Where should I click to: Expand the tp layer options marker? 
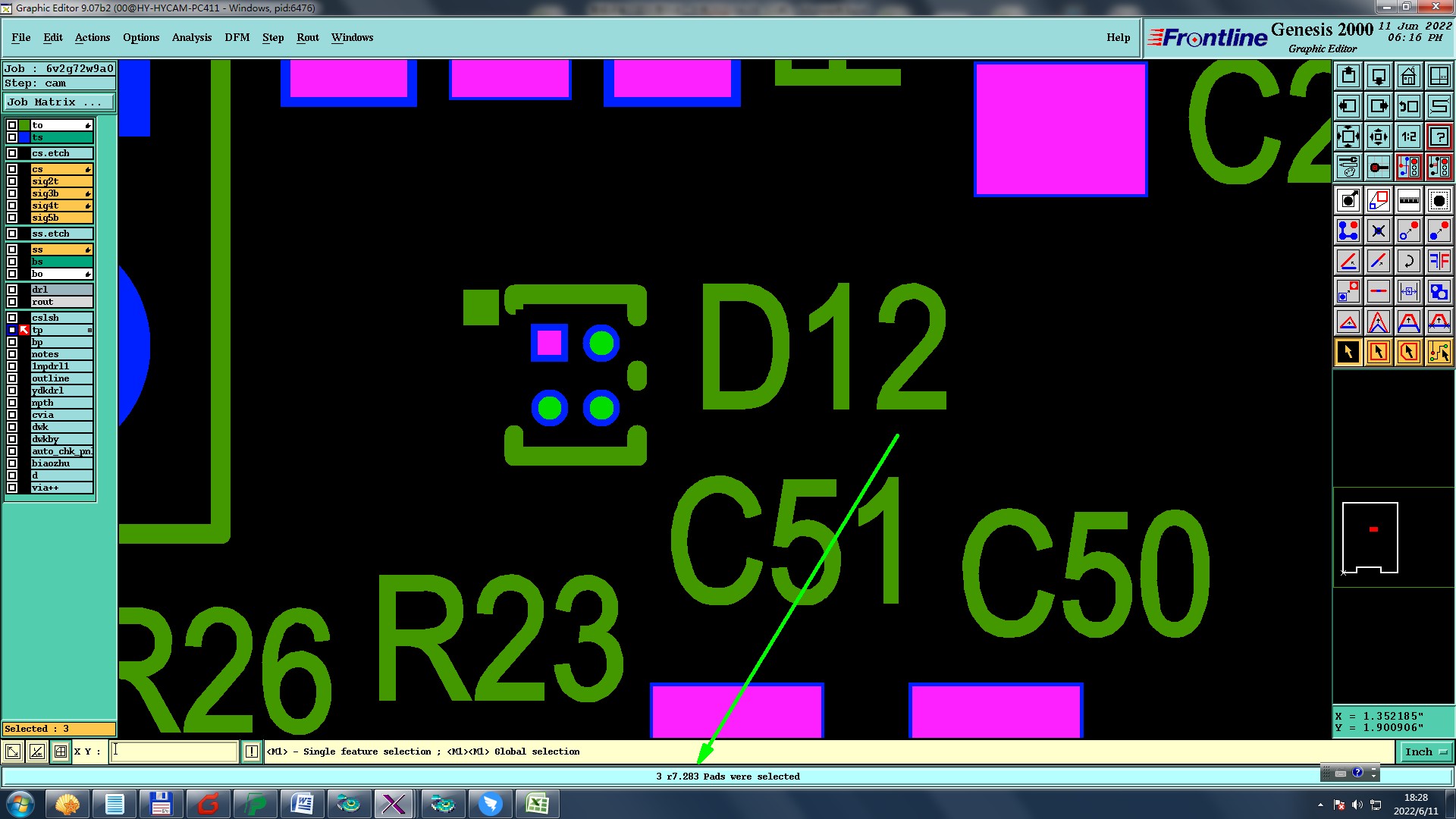[x=89, y=330]
